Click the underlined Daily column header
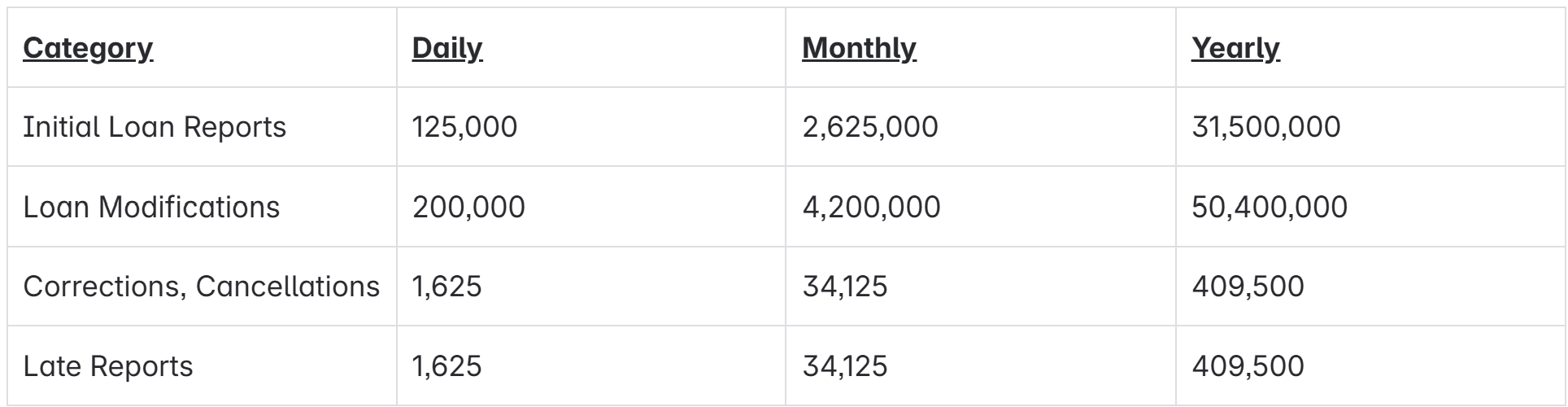The width and height of the screenshot is (1568, 407). tap(447, 48)
